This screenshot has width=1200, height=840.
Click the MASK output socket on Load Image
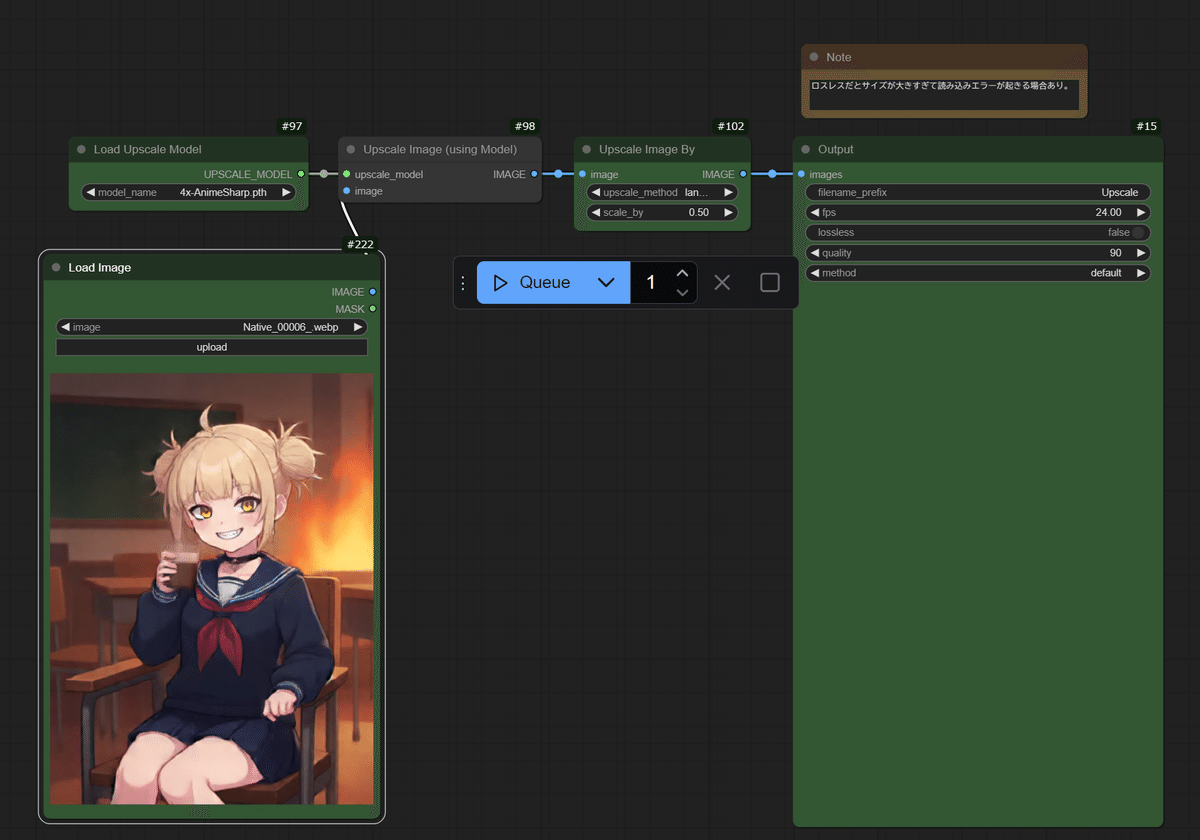point(373,309)
